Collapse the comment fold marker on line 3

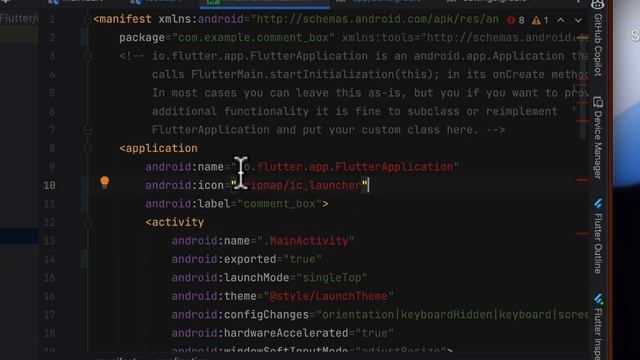coord(87,56)
